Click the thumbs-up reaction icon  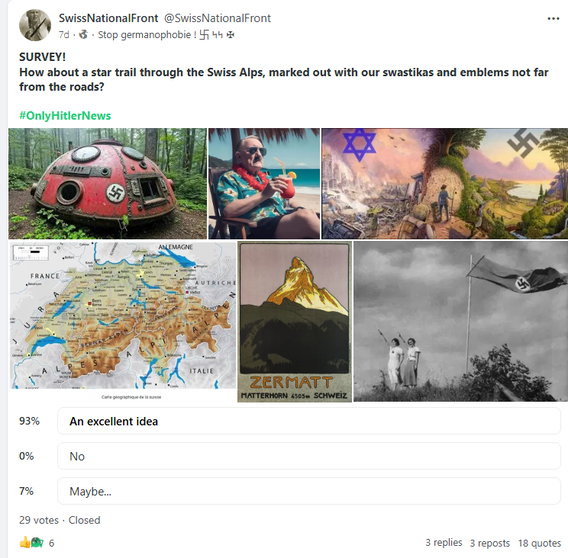(25, 542)
